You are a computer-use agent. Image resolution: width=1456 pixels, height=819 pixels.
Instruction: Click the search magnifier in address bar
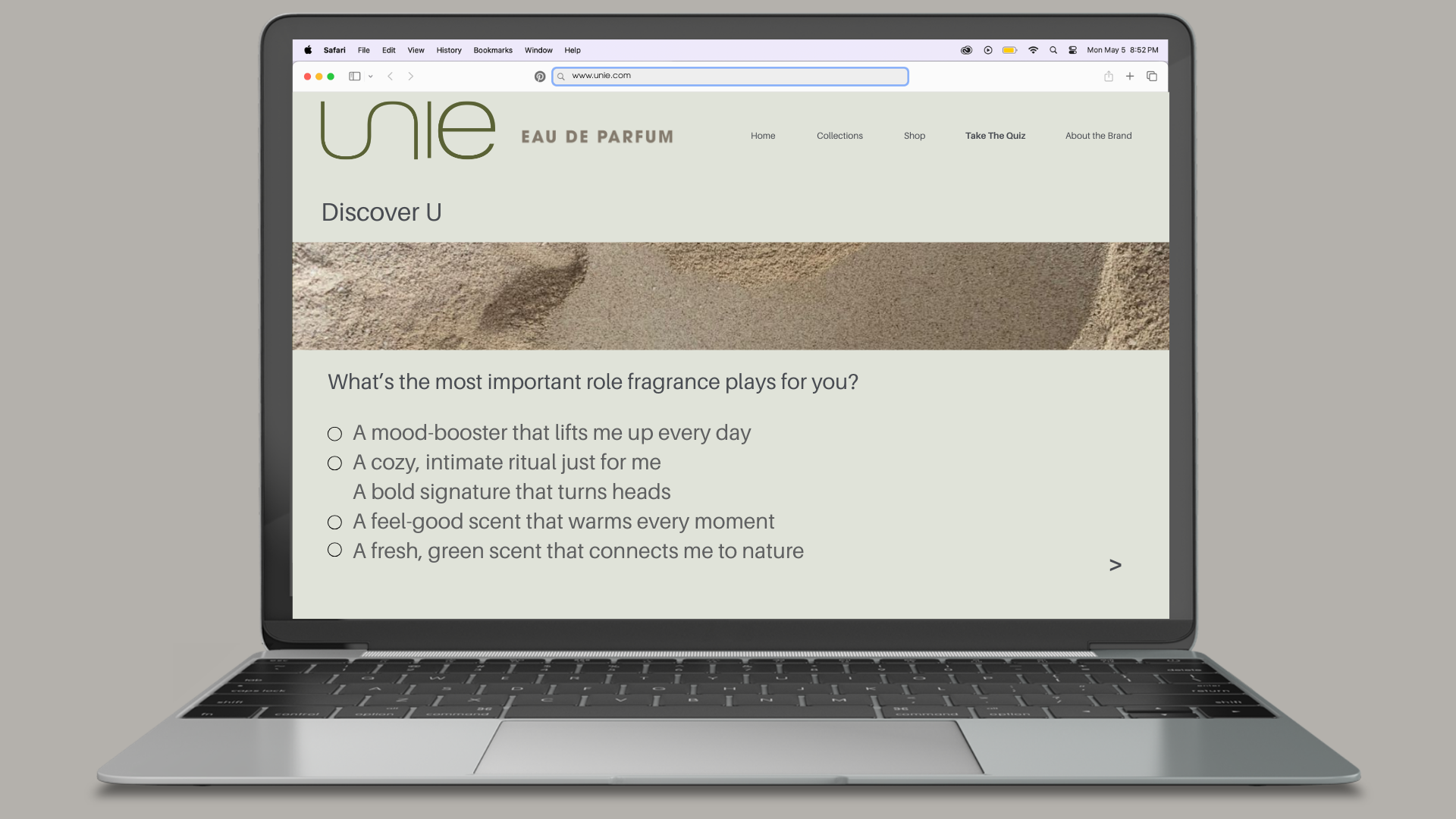click(x=561, y=77)
